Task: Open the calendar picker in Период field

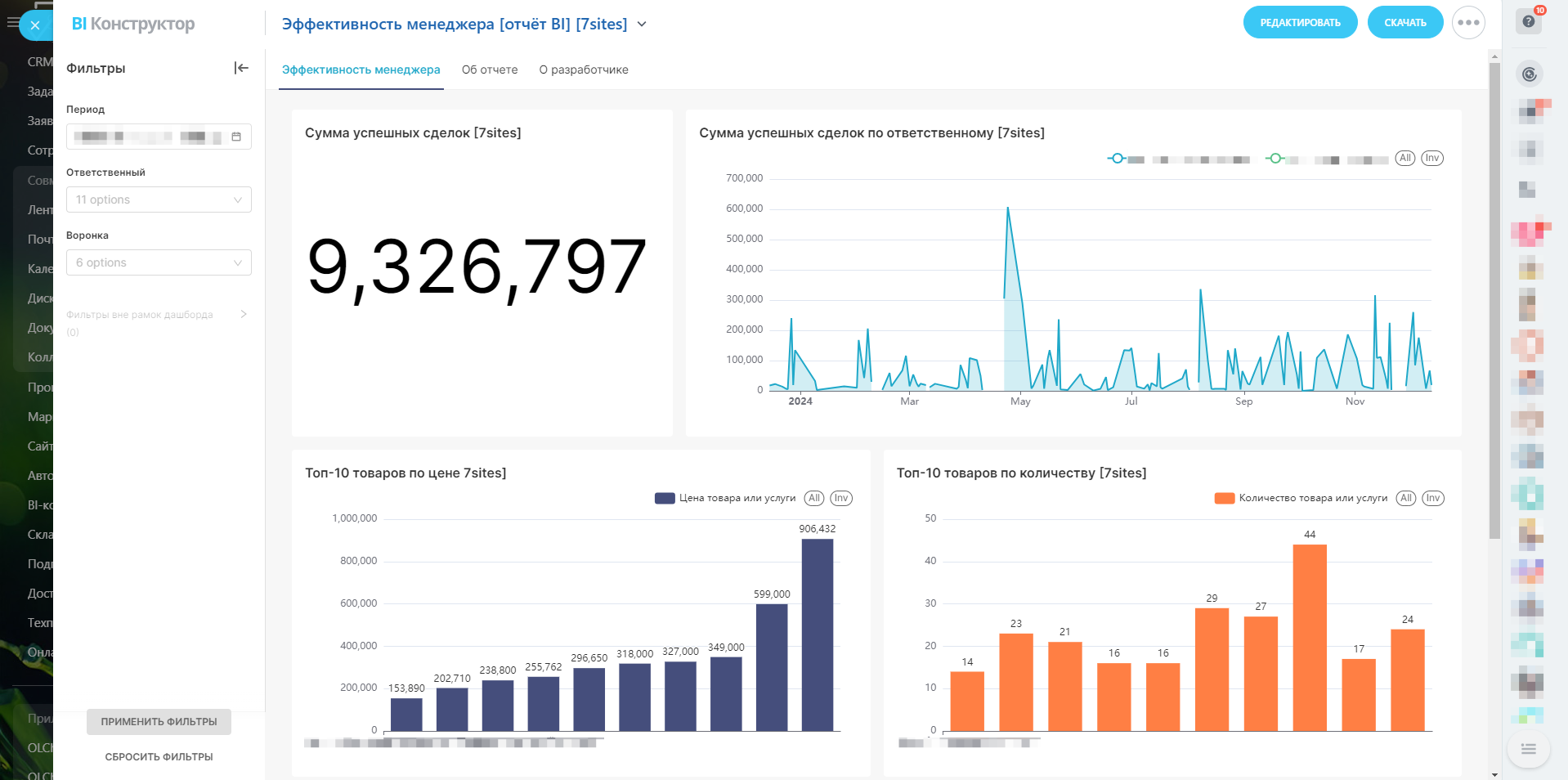Action: click(x=236, y=137)
